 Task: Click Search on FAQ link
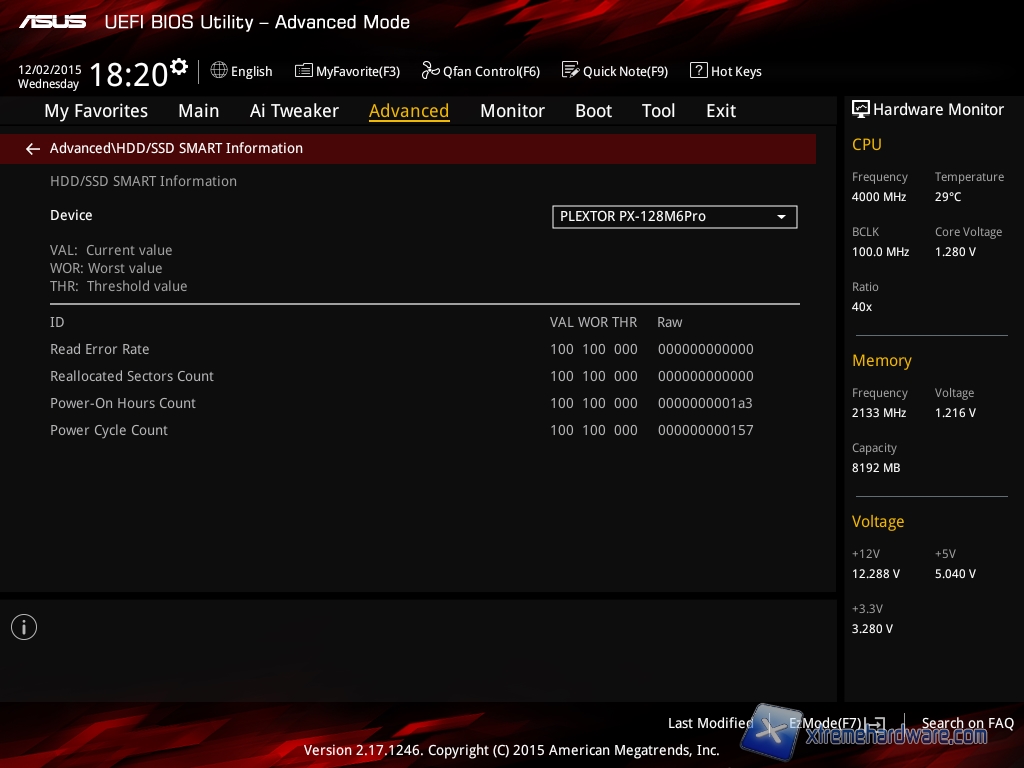tap(967, 723)
